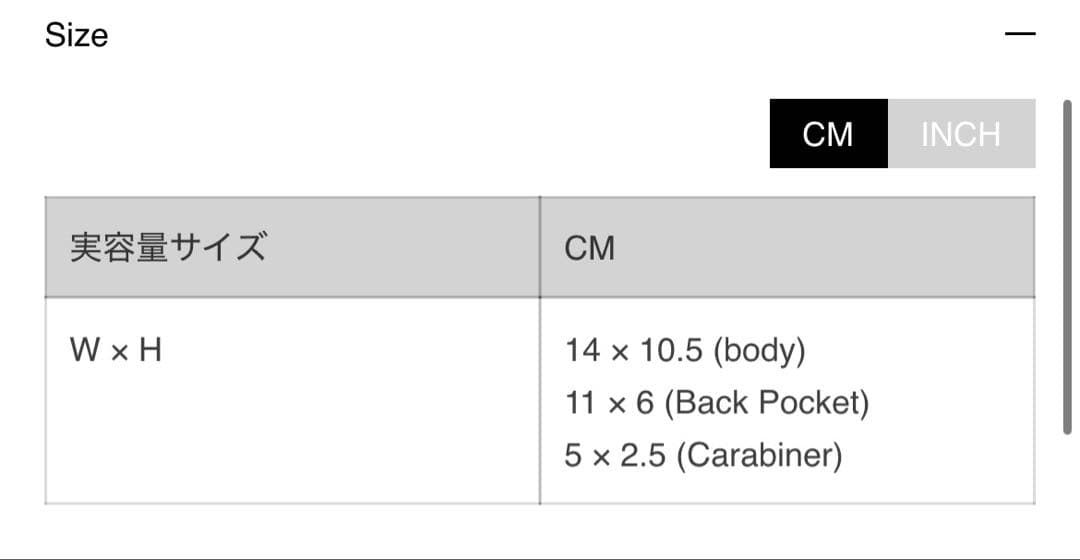Image resolution: width=1080 pixels, height=560 pixels.
Task: Click the 11 × 6 (Back Pocket) line
Action: point(717,403)
